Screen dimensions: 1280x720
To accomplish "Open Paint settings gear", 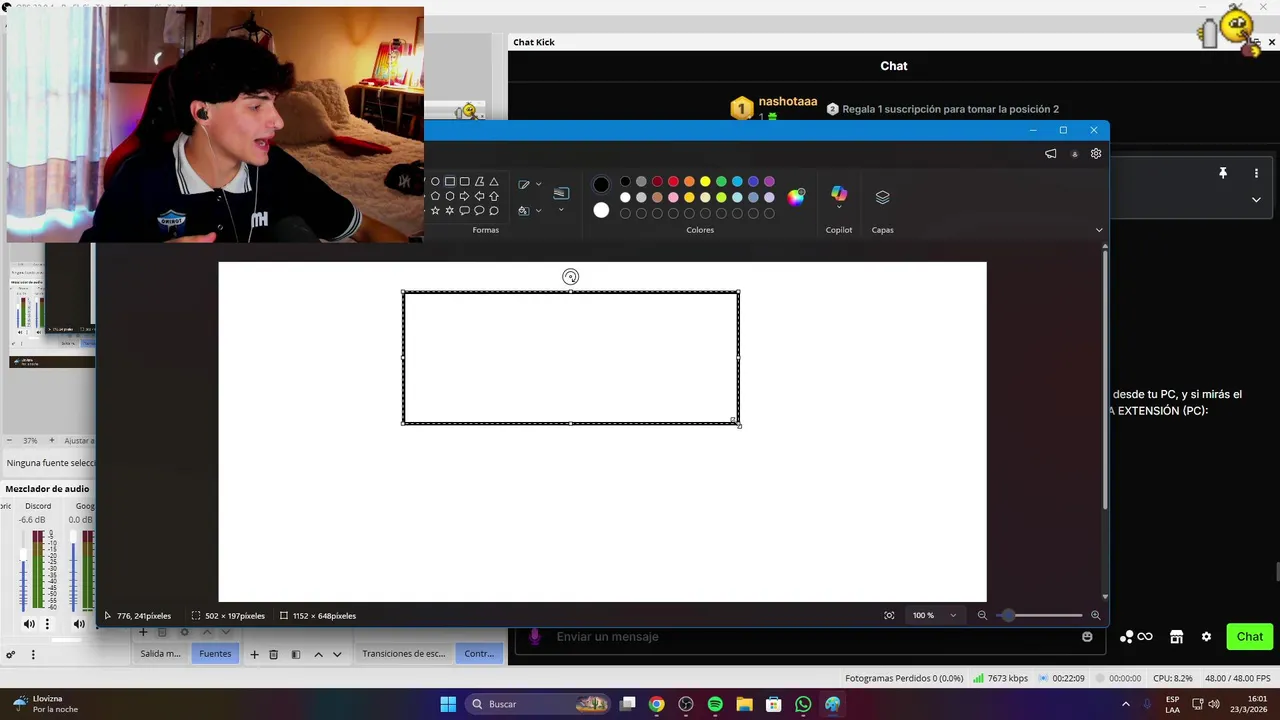I will (x=1096, y=154).
